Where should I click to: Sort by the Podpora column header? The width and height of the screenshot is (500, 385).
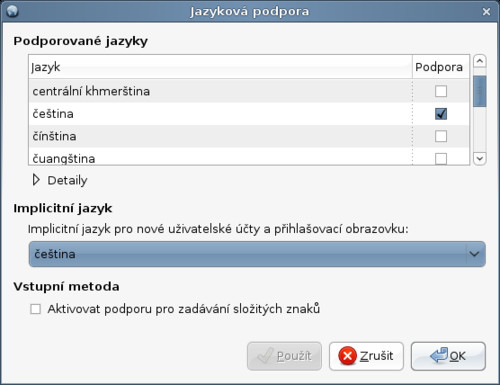pos(441,67)
